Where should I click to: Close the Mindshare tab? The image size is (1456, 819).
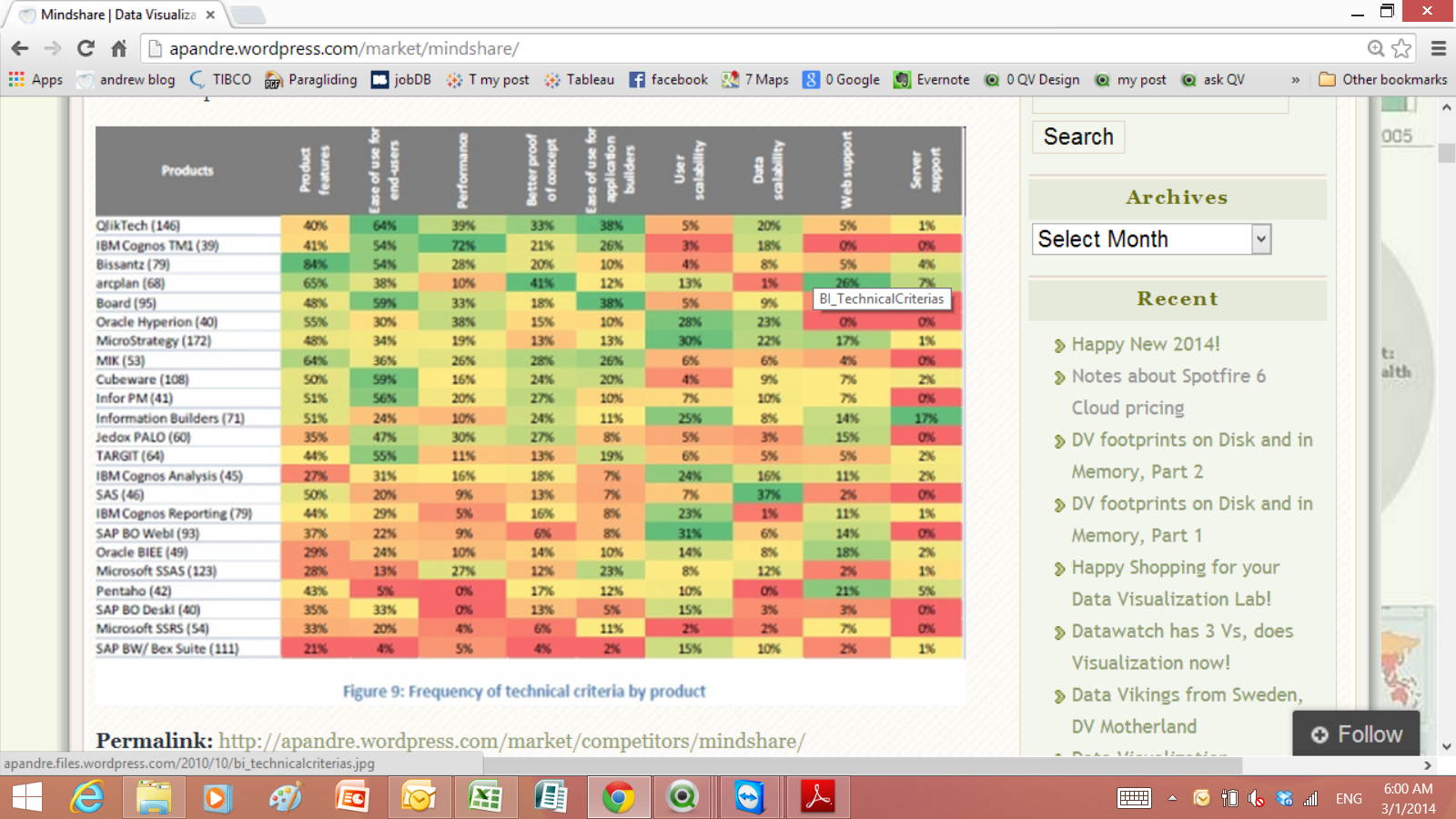tap(210, 15)
